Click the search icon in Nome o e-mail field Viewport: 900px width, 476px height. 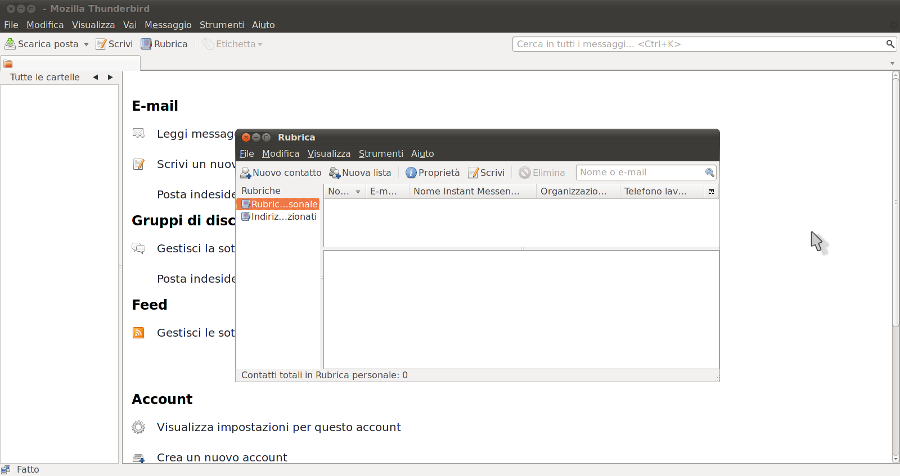point(709,172)
